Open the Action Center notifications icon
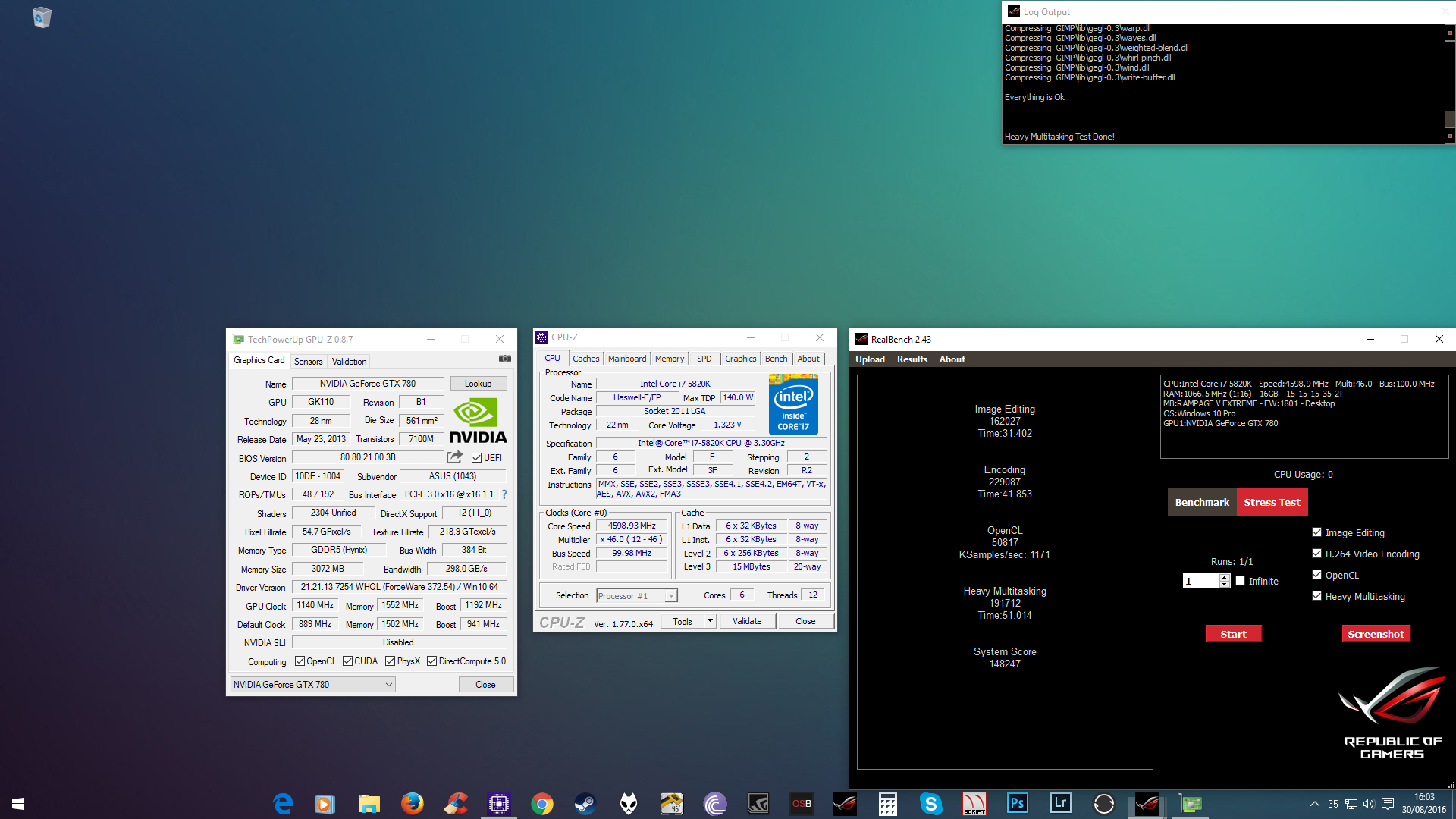 click(x=1388, y=804)
